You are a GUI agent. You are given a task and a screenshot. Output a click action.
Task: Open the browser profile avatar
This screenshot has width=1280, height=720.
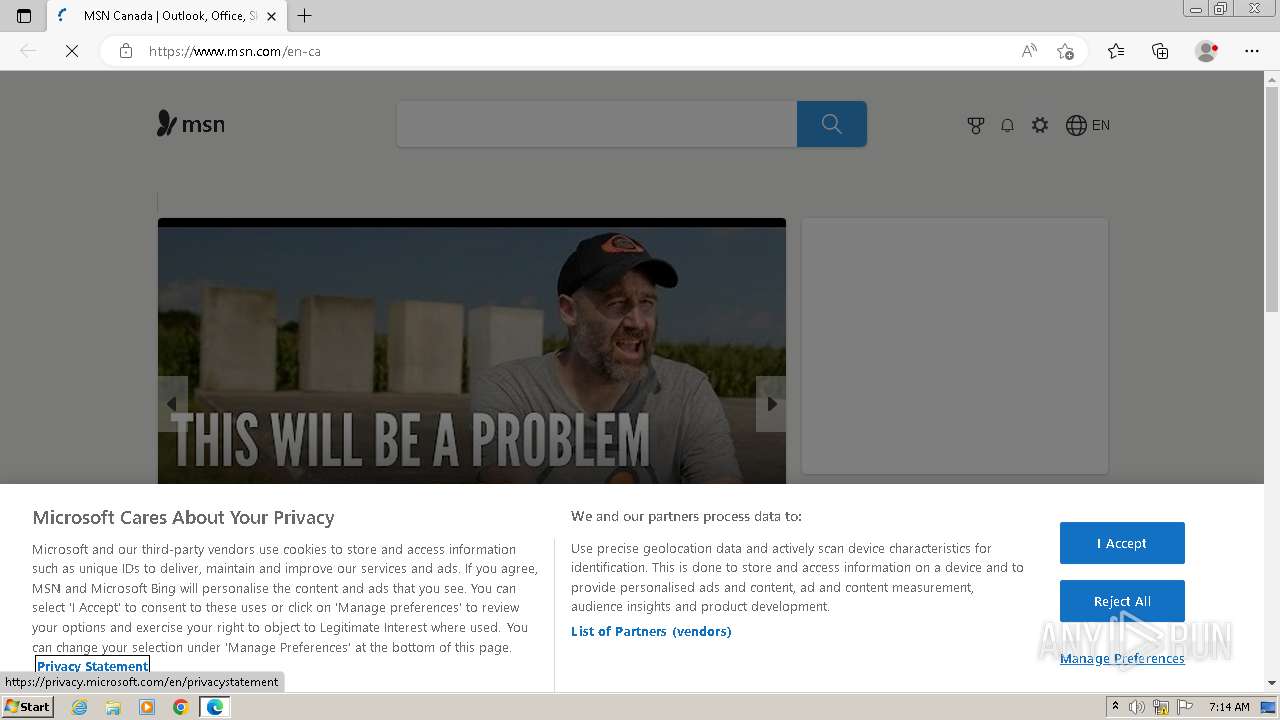[1206, 51]
